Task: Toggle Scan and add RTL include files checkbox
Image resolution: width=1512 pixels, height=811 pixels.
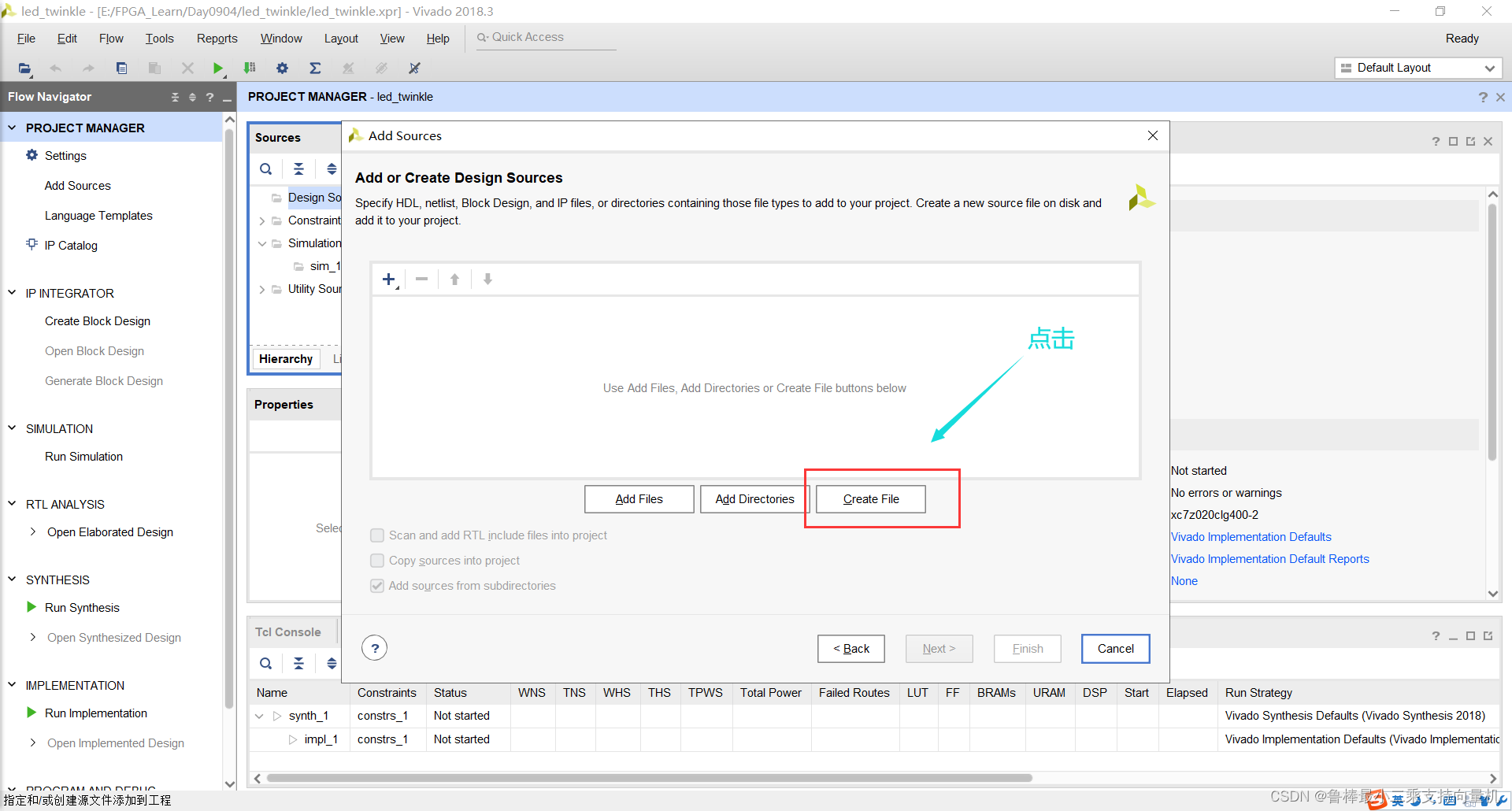Action: pyautogui.click(x=377, y=535)
